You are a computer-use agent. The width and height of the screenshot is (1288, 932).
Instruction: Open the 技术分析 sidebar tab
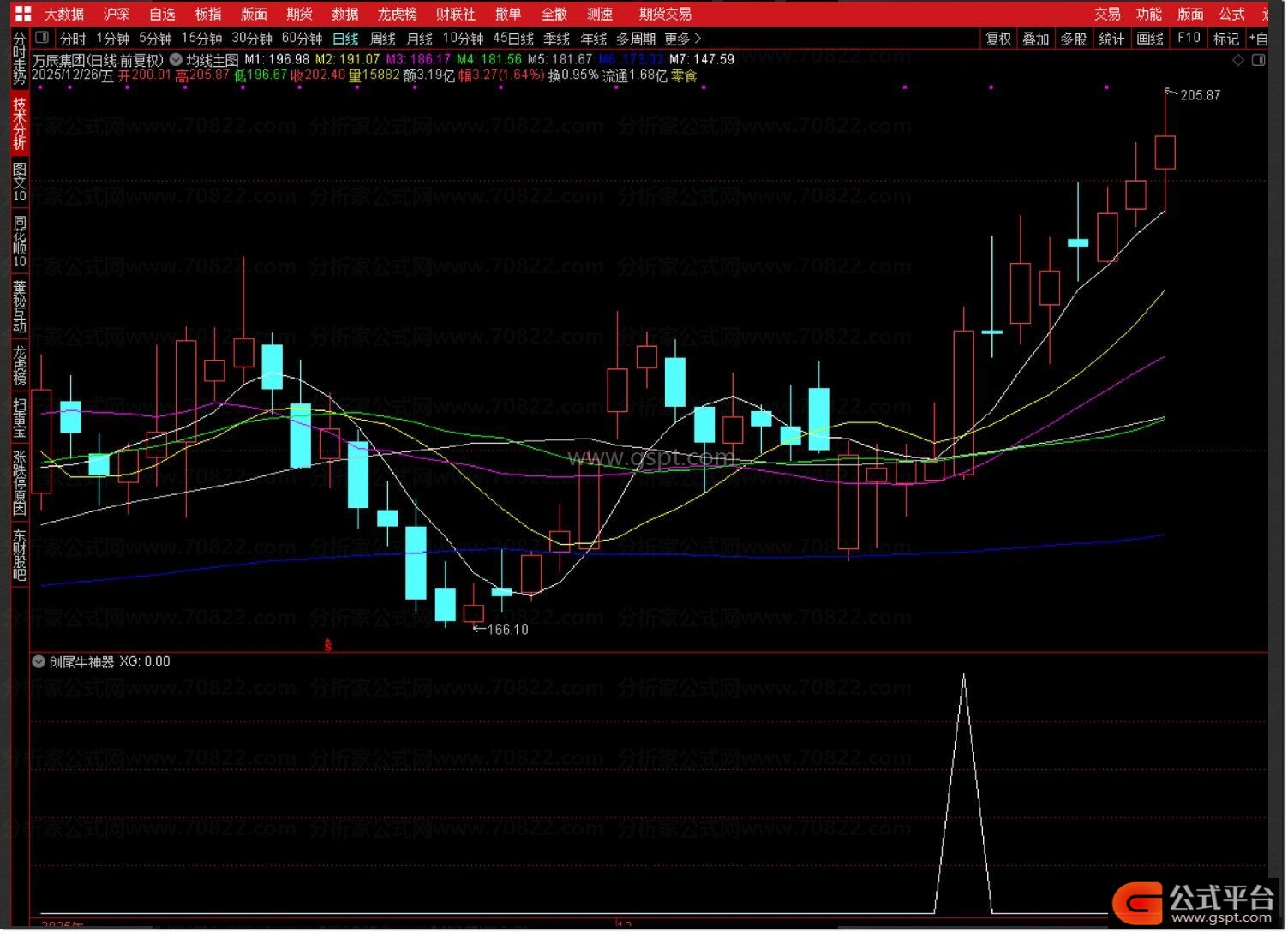click(x=20, y=124)
